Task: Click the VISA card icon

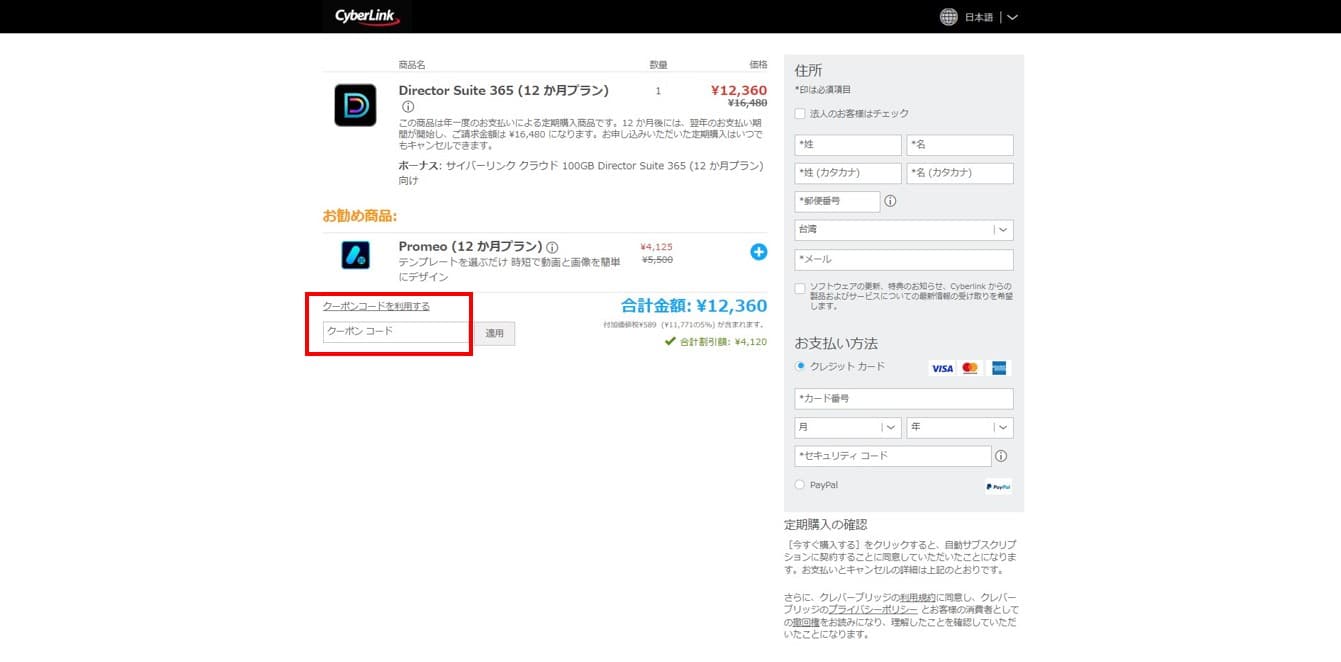Action: coord(942,368)
